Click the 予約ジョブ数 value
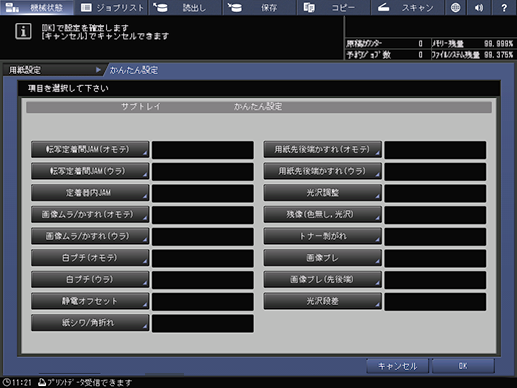Image resolution: width=517 pixels, height=388 pixels. tap(420, 55)
